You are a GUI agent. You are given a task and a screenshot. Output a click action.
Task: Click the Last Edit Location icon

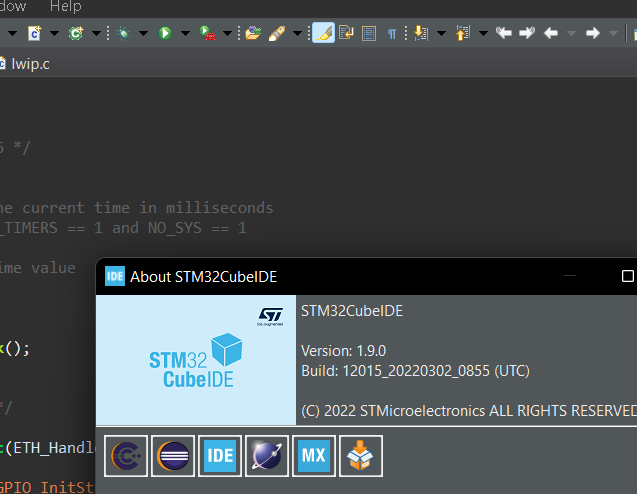point(504,33)
